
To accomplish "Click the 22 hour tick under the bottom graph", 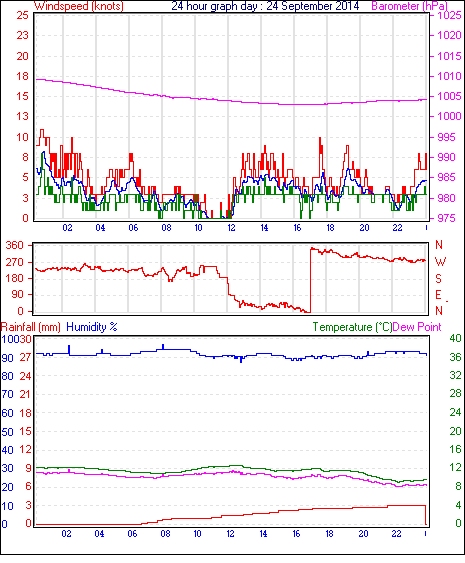I will [x=396, y=534].
